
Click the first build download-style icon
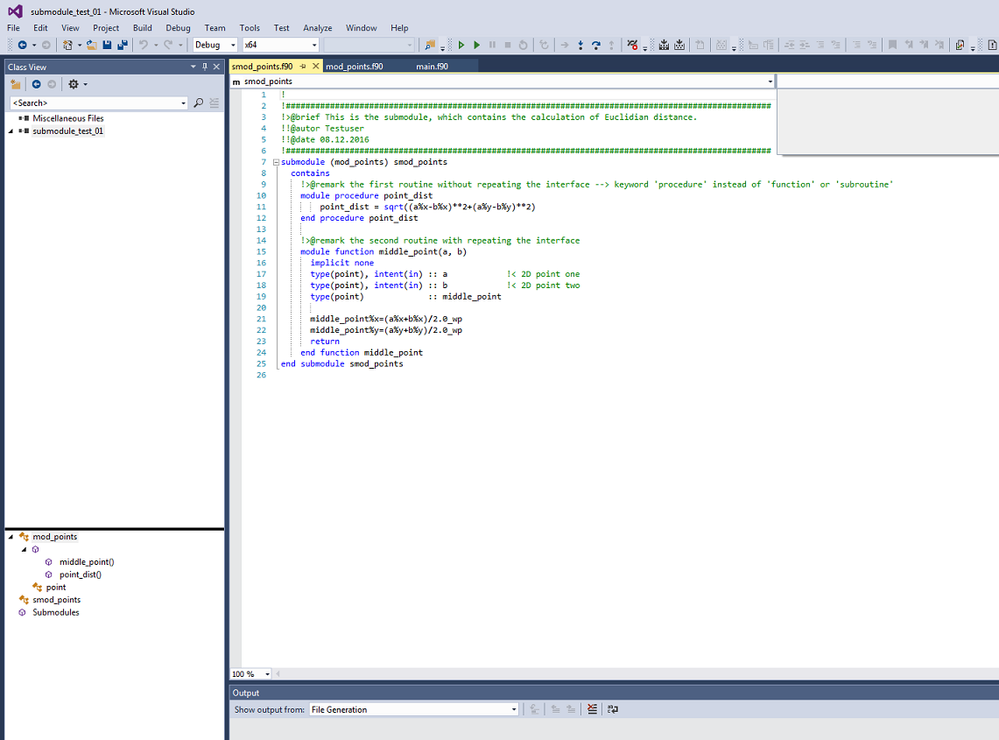(x=664, y=45)
